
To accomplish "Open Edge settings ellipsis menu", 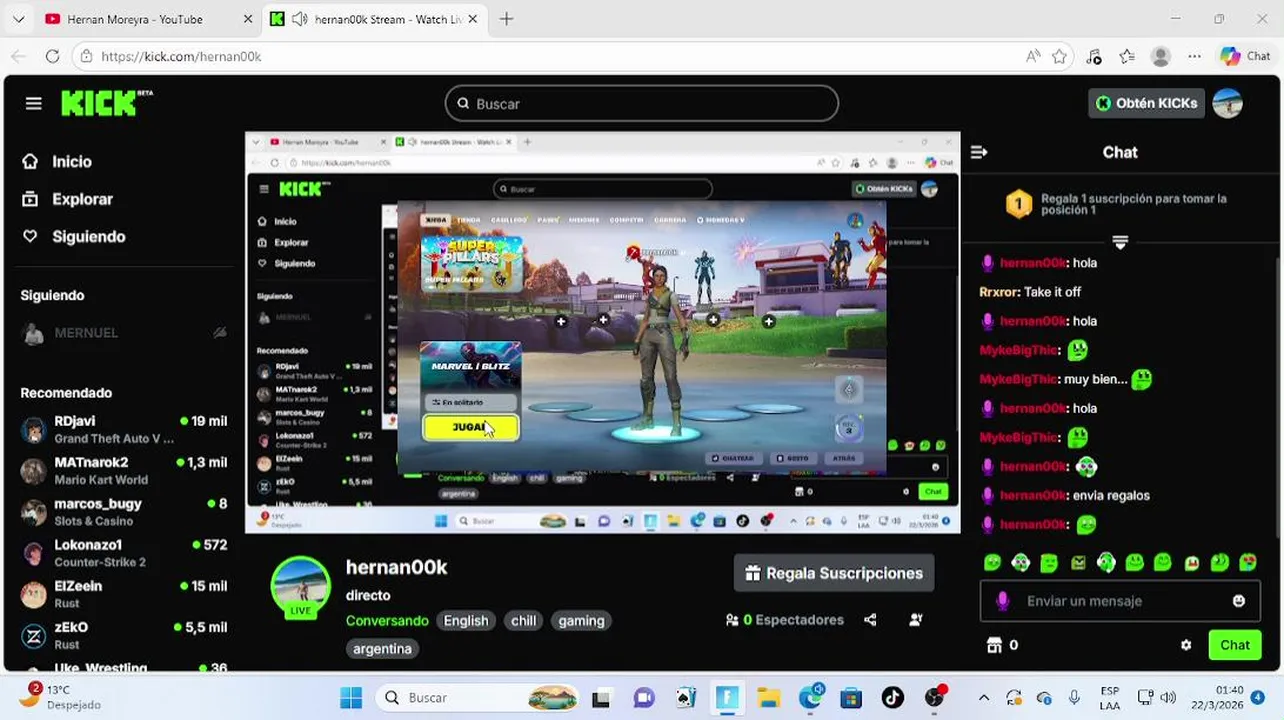I will tap(1194, 57).
